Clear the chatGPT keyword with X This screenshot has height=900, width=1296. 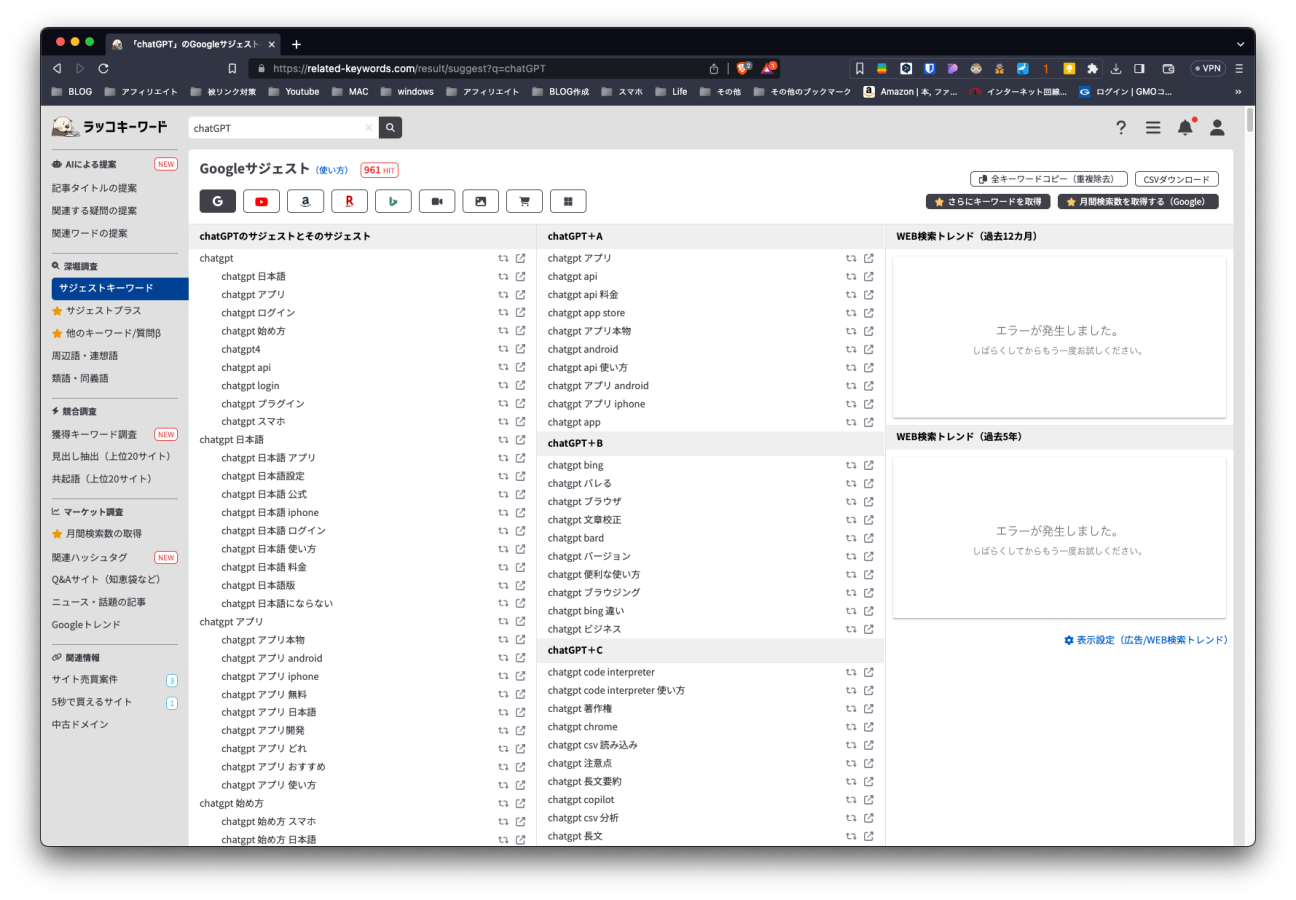(368, 128)
